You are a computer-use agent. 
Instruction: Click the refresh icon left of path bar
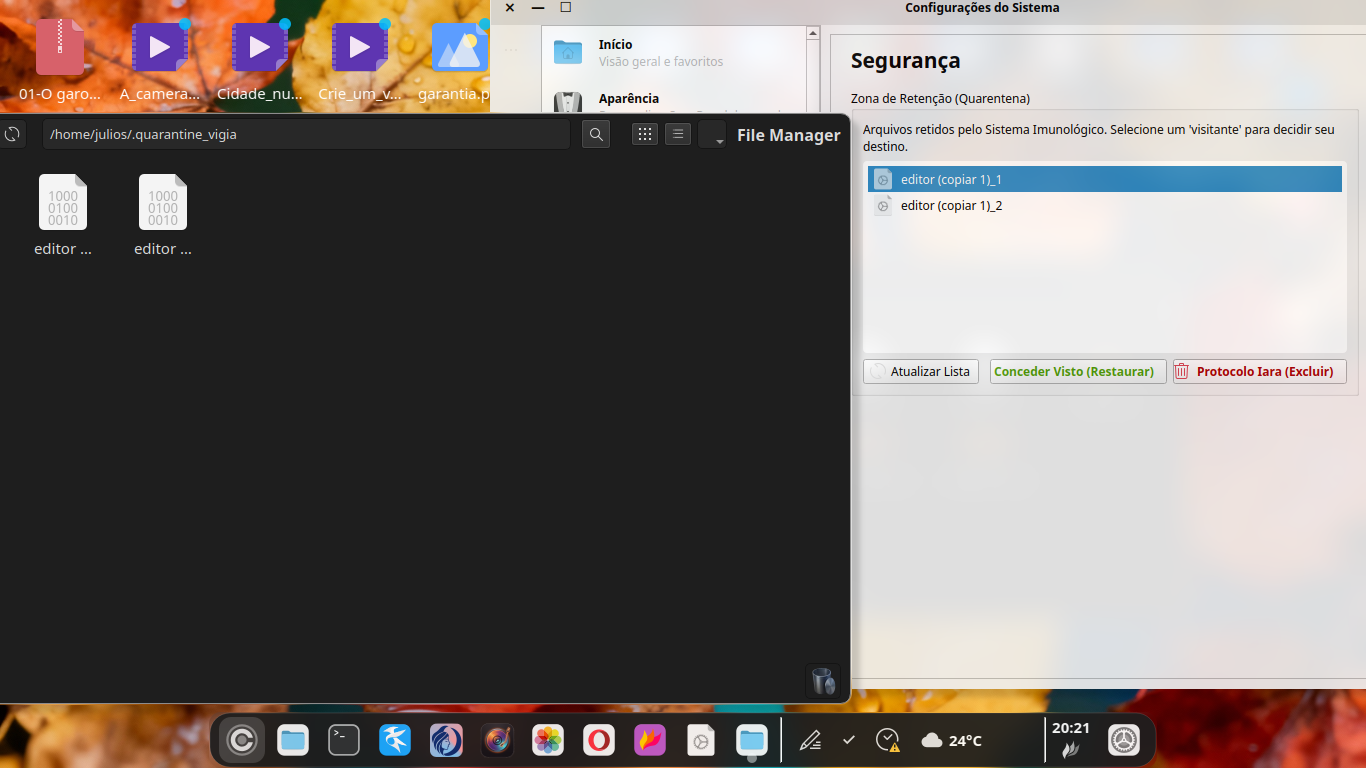12,134
